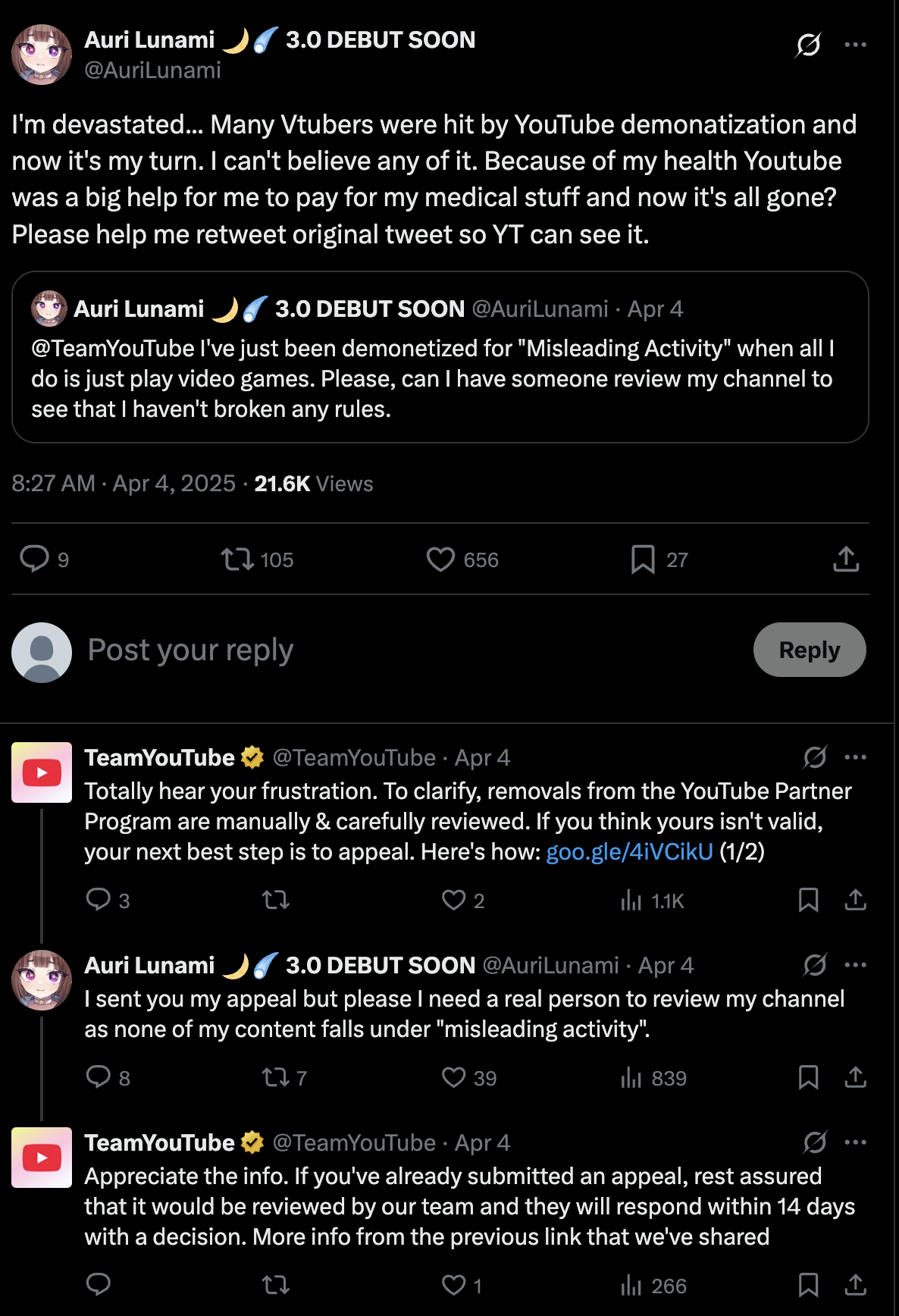Click the Reply button
The image size is (899, 1316).
tap(809, 650)
